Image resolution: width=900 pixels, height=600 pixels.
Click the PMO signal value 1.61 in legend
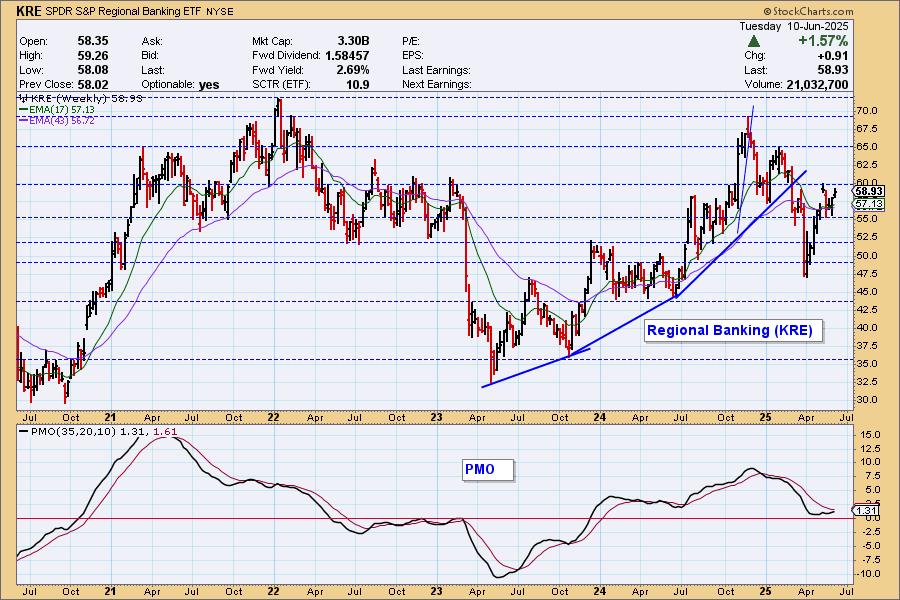[165, 432]
